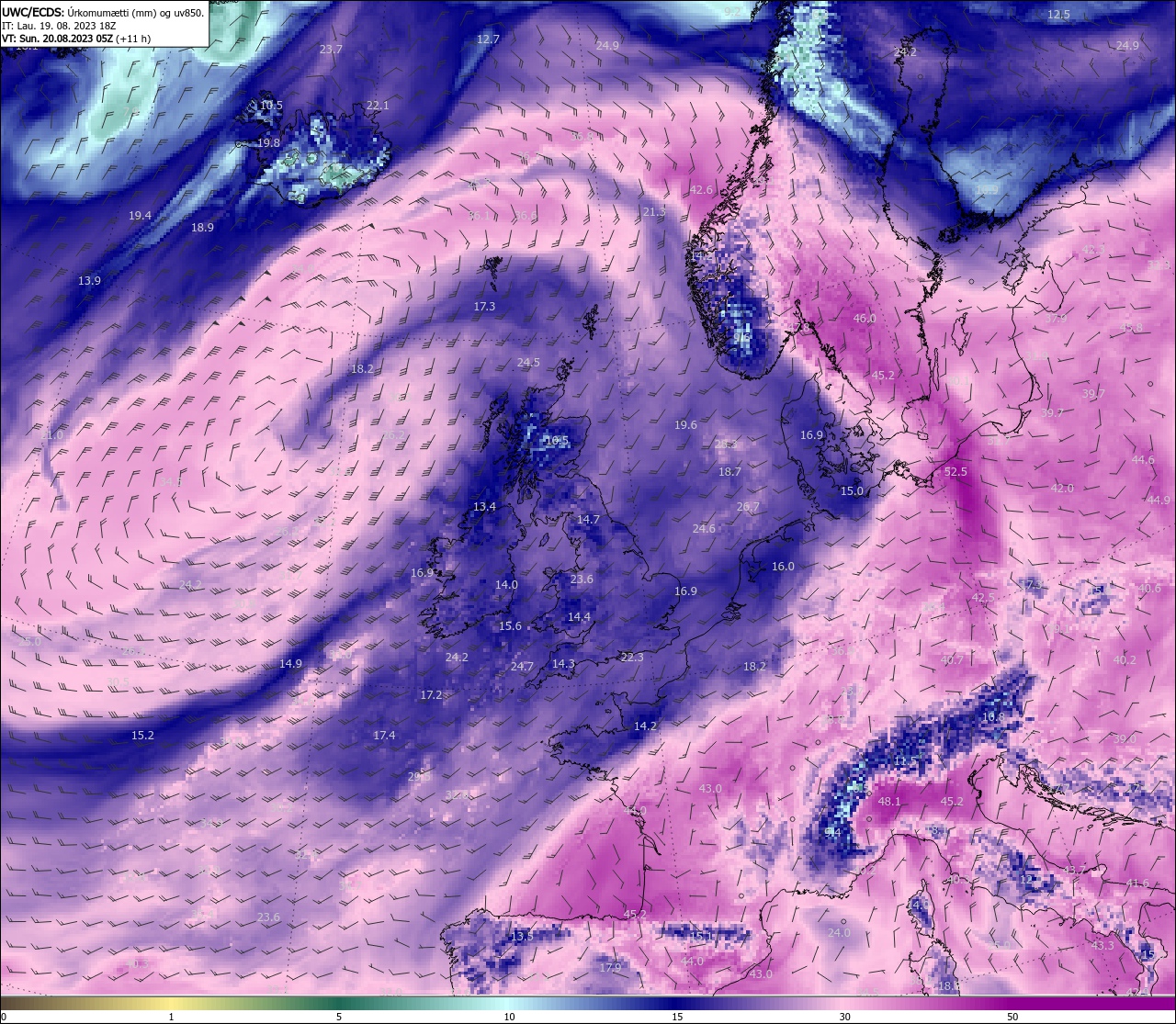Click the '10' label on the color scale
The image size is (1176, 1024).
click(x=508, y=1017)
